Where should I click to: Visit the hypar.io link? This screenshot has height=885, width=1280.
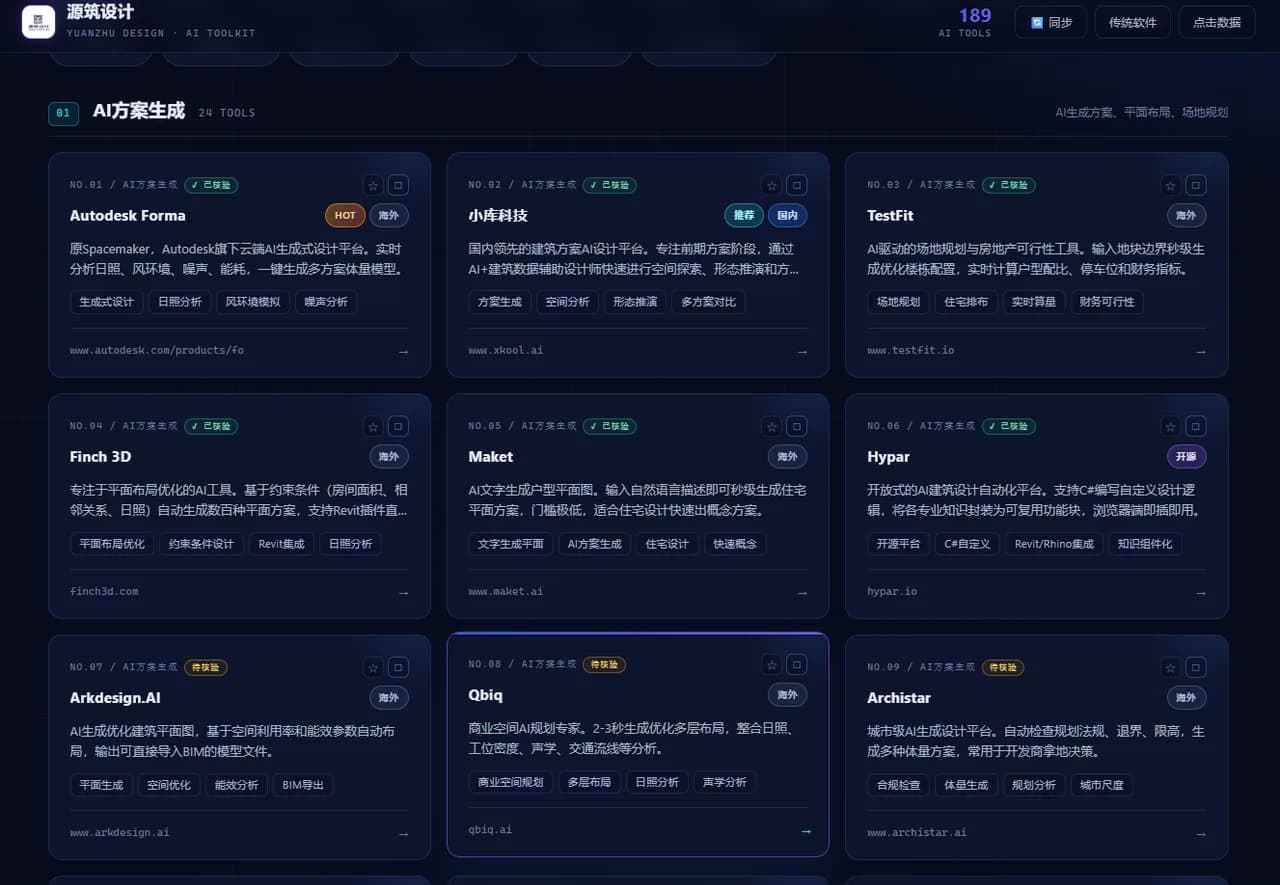892,592
